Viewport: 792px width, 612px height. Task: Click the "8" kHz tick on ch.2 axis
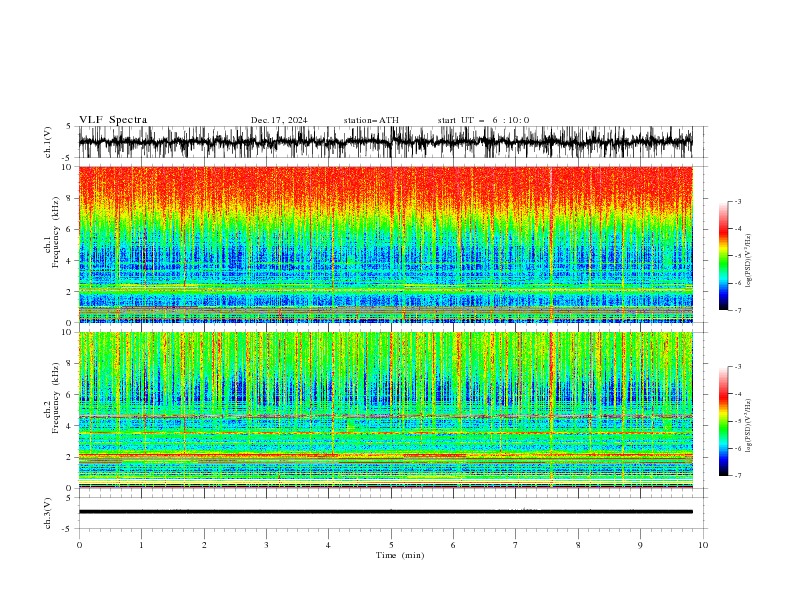[69, 364]
